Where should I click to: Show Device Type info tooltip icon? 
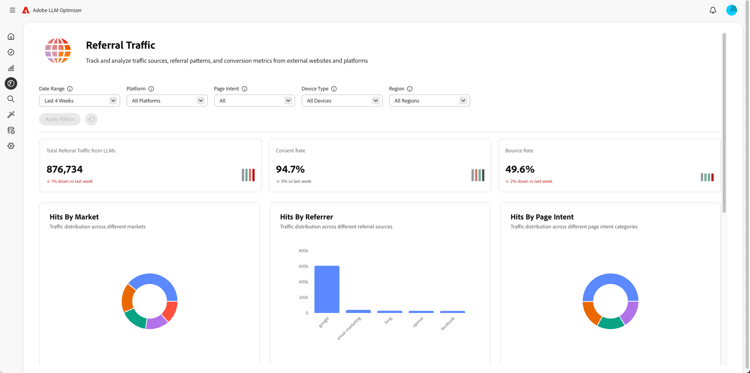pyautogui.click(x=334, y=89)
